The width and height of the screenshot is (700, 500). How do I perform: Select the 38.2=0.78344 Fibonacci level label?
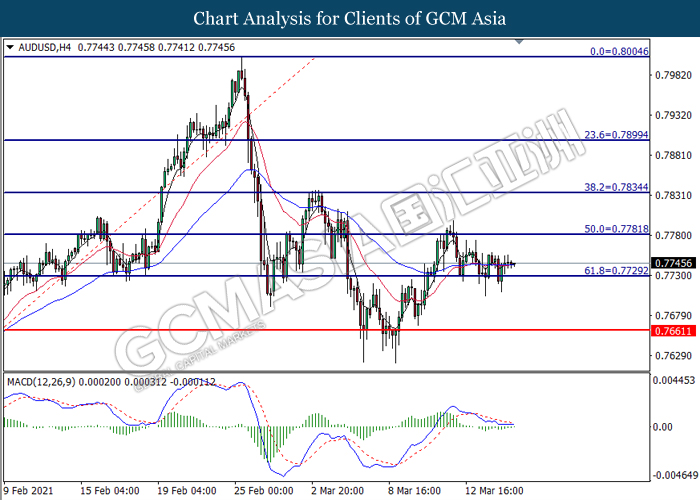(617, 187)
